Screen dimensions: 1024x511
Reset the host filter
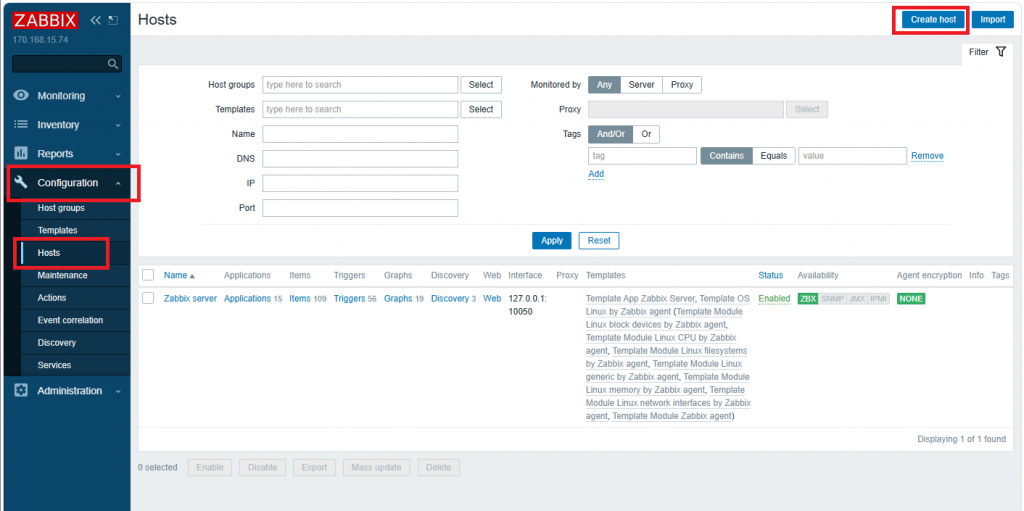[x=599, y=240]
